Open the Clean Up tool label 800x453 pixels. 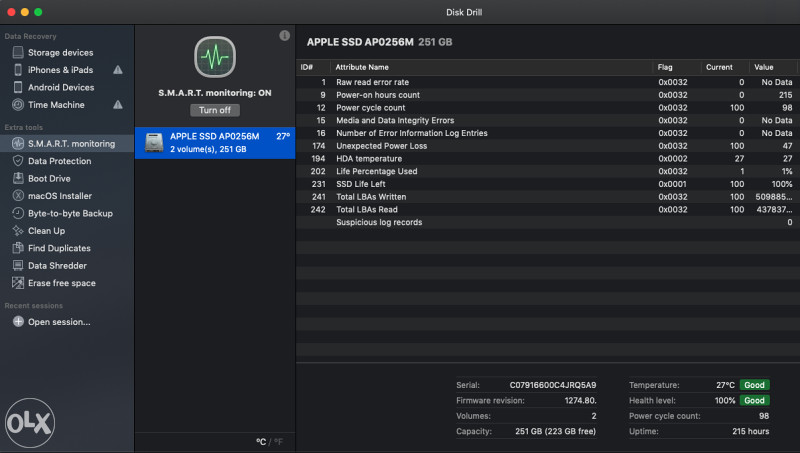(46, 231)
